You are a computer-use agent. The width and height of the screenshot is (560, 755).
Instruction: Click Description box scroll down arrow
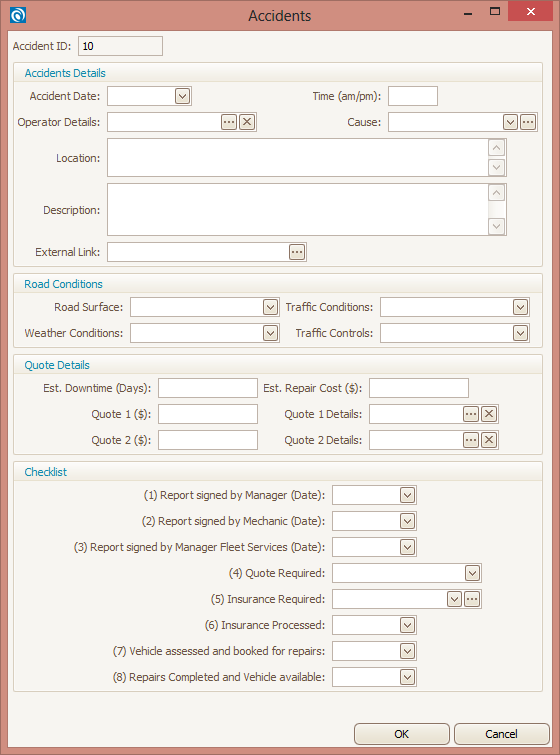pos(496,226)
